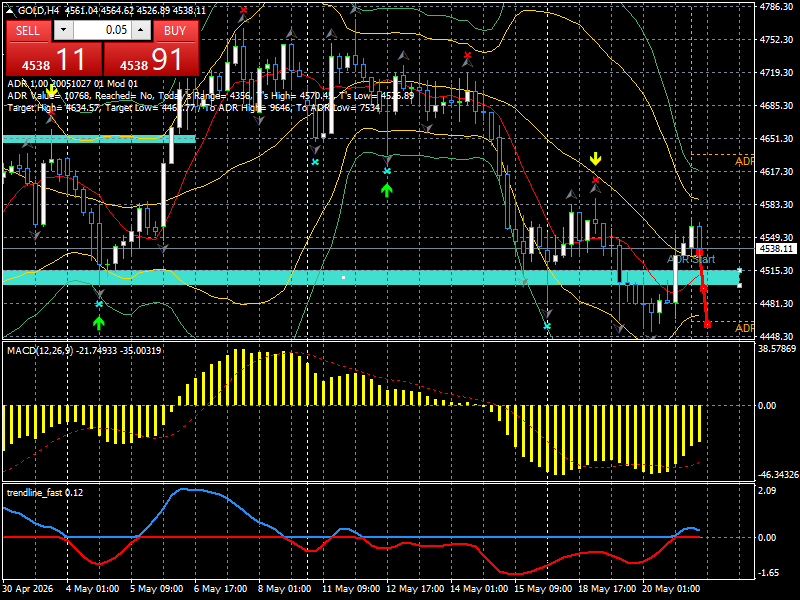The height and width of the screenshot is (600, 800).
Task: Decrease trade volume with the down arrow
Action: tap(63, 30)
